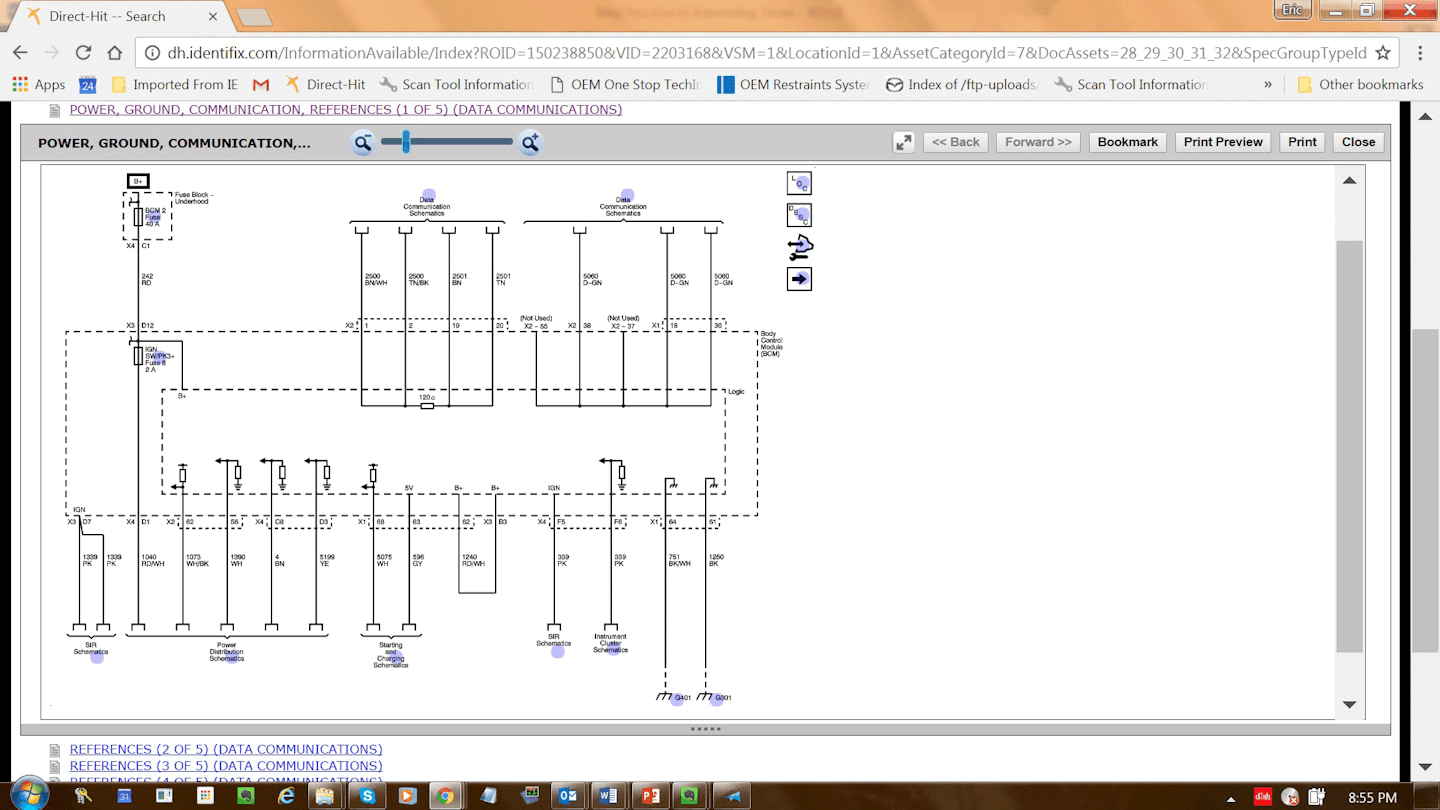Bookmark this page with the star icon
The width and height of the screenshot is (1440, 810).
pyautogui.click(x=1383, y=53)
